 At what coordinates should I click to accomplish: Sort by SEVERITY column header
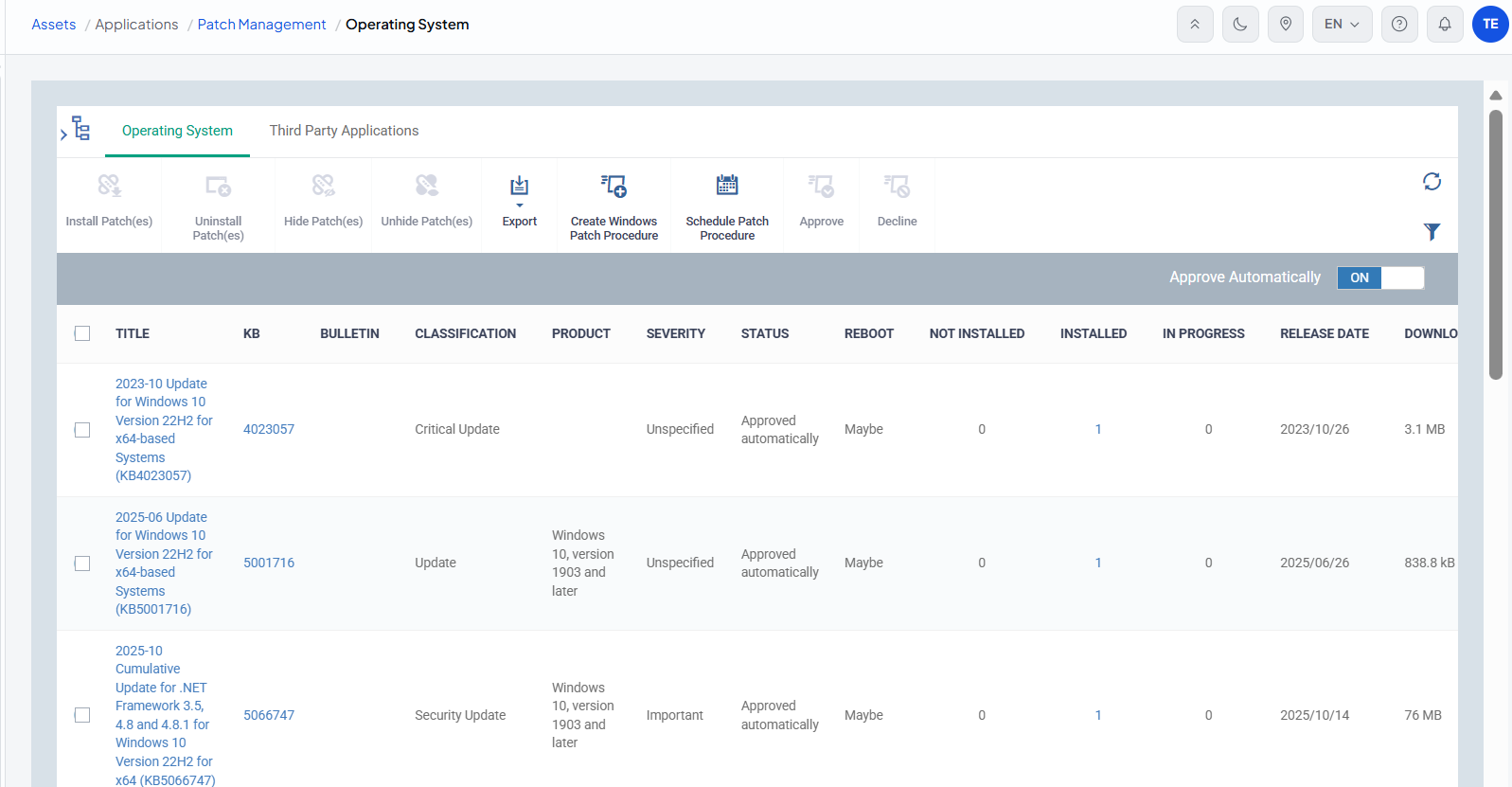(675, 333)
